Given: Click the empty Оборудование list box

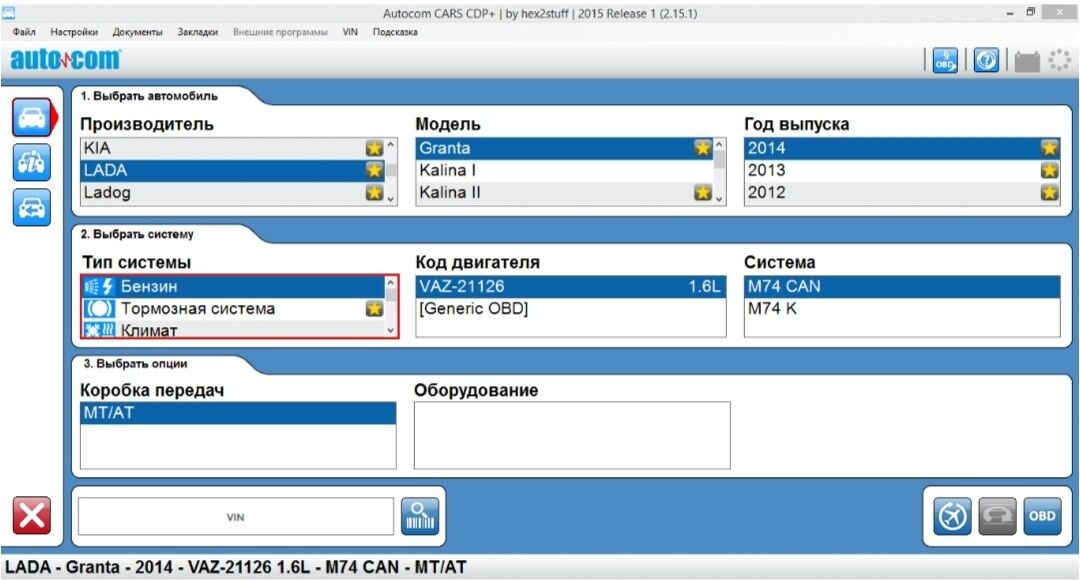Looking at the screenshot, I should tap(572, 435).
